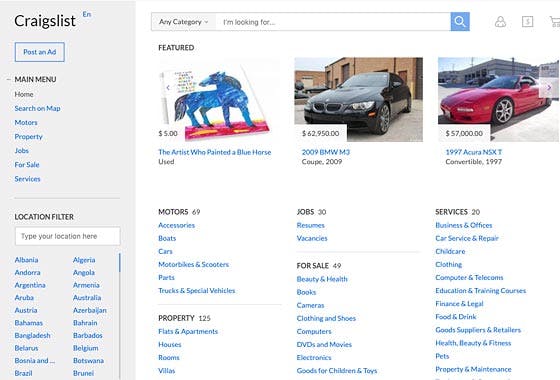Filter location by Azerbaijan

(90, 310)
